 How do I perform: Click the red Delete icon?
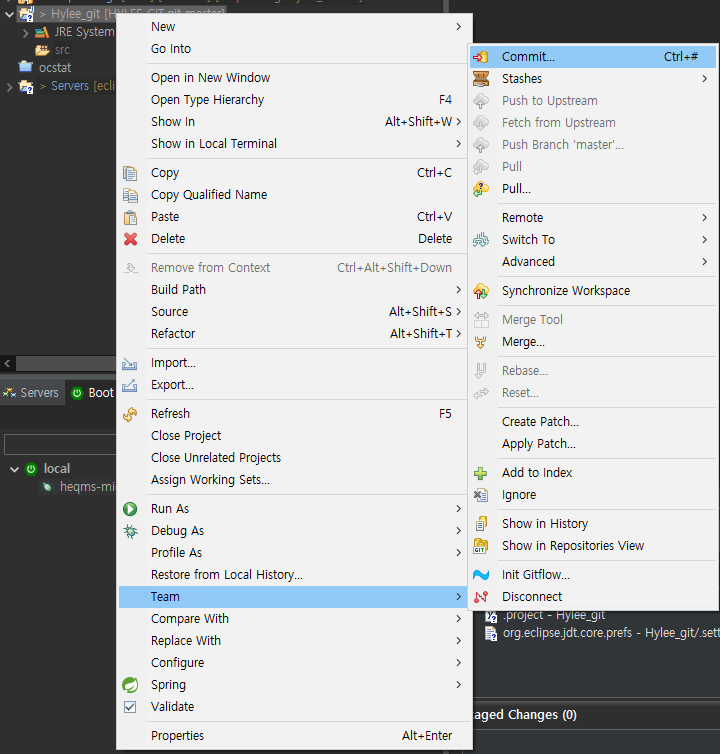click(130, 239)
